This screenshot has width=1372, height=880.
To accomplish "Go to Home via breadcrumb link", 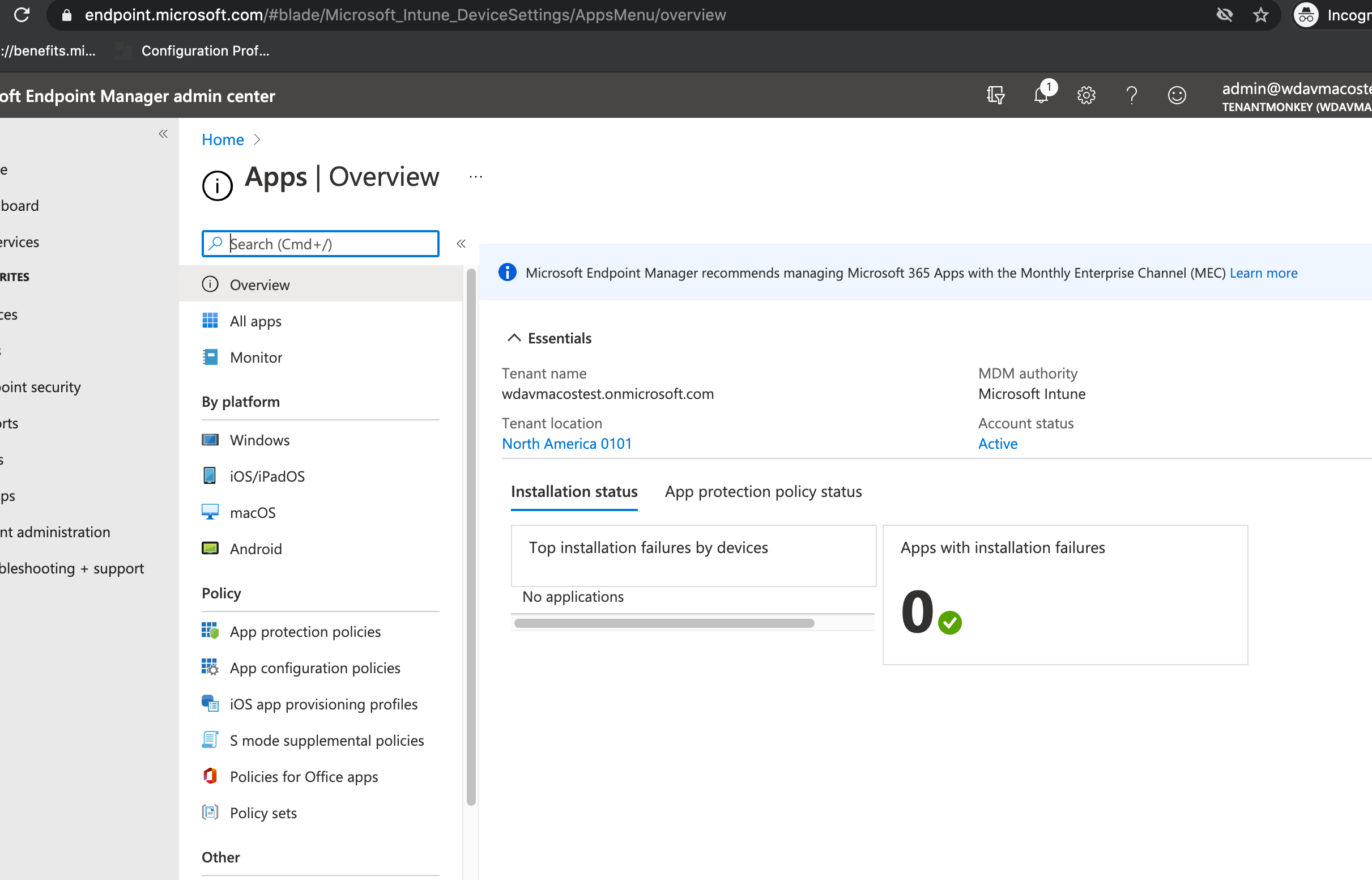I will (223, 139).
